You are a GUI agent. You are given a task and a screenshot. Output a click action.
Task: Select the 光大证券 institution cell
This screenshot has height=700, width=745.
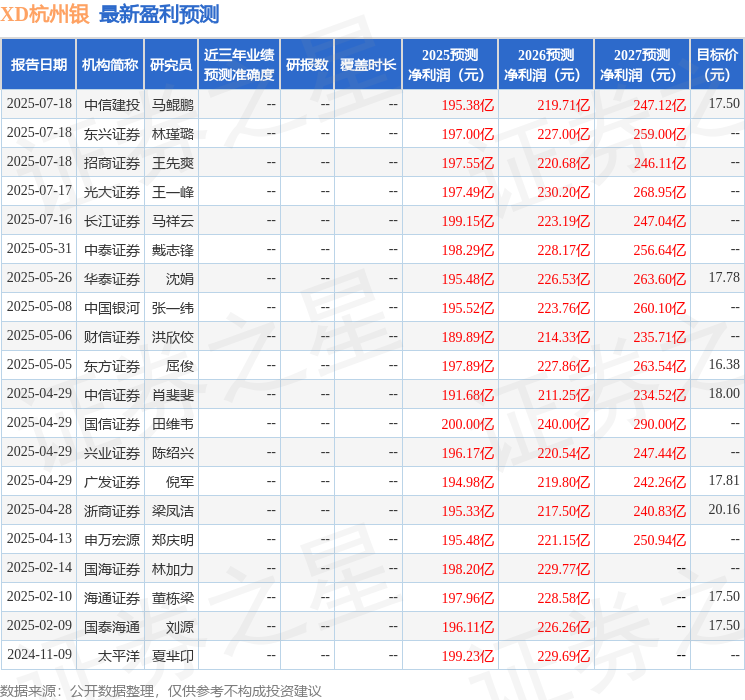point(112,192)
